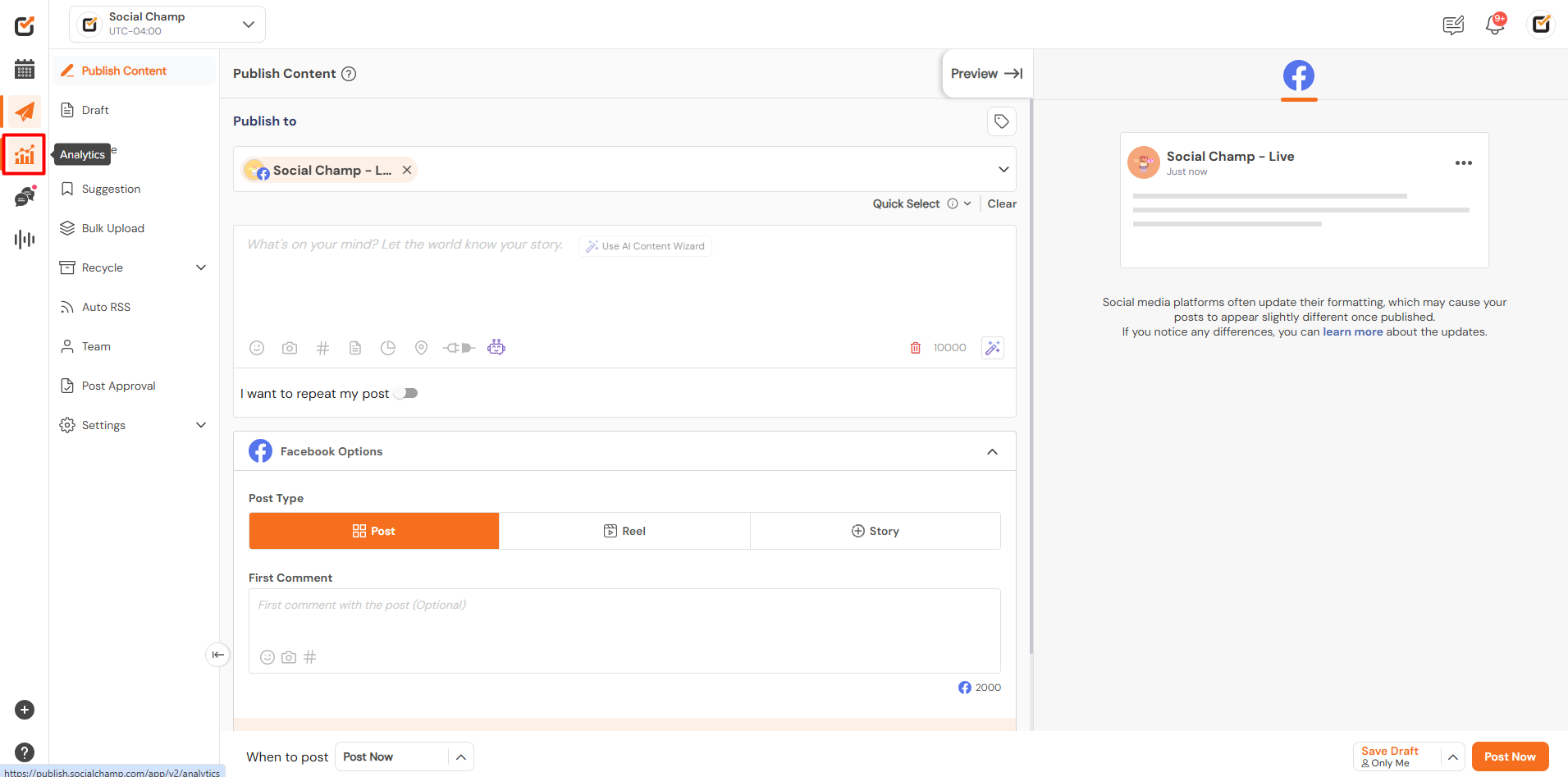The image size is (1568, 777).
Task: Select the Reel post type
Action: coord(624,531)
